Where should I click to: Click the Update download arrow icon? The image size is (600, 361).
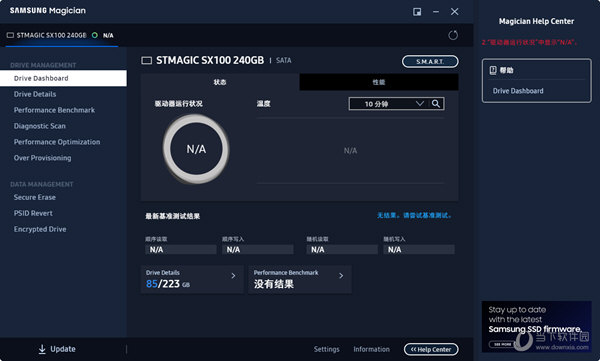42,349
